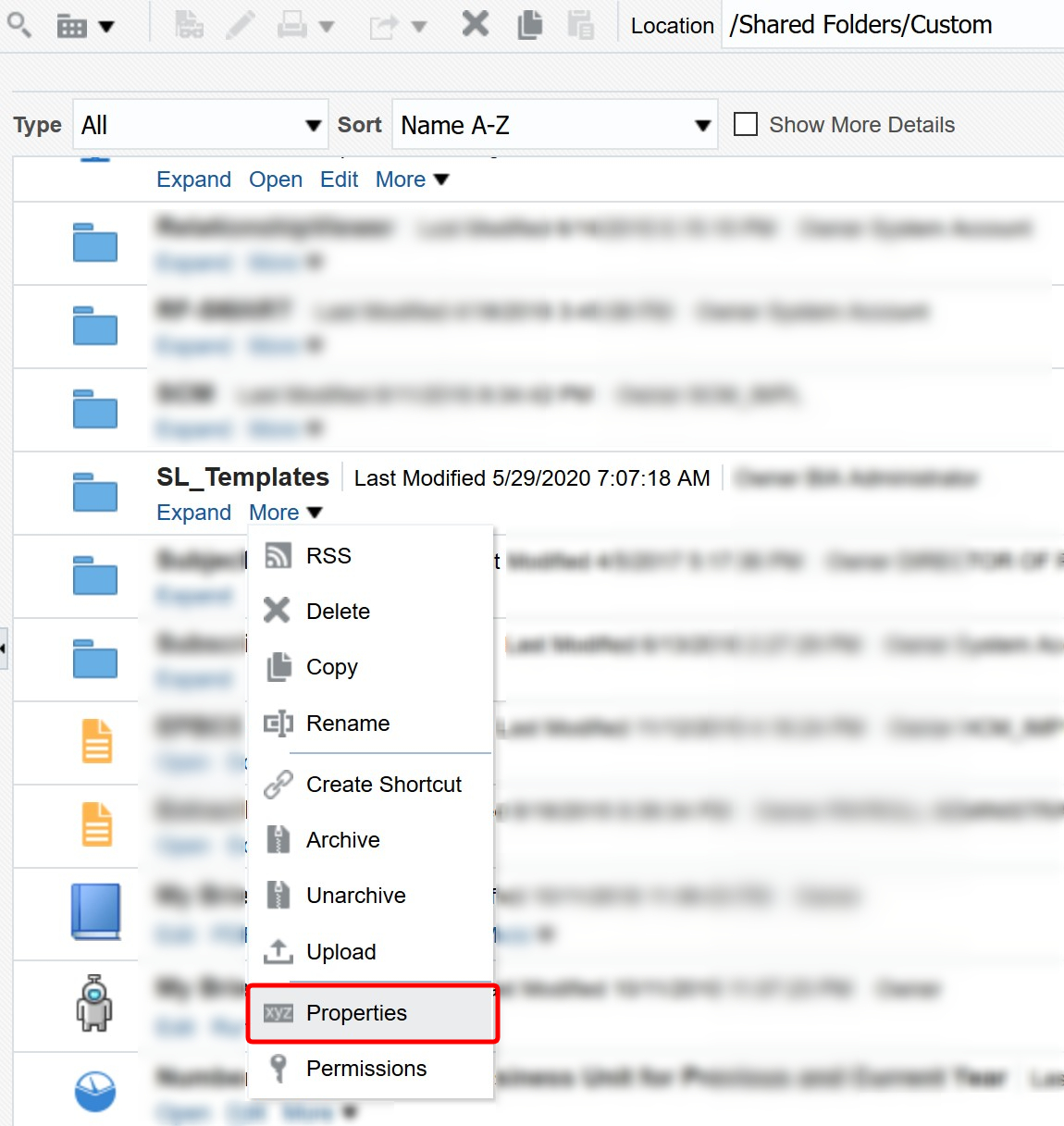Screen dimensions: 1064x1126
Task: Select Properties from the More menu
Action: (x=356, y=1013)
